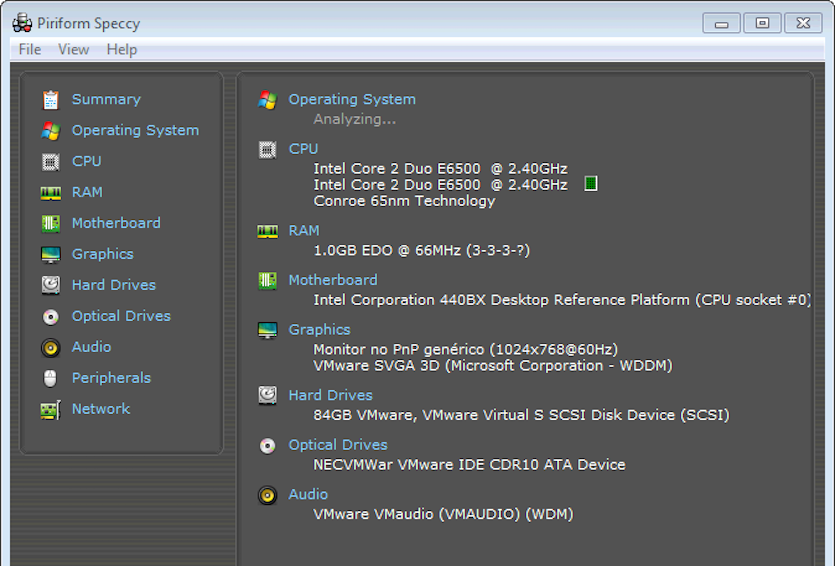Click the Operating System Windows flag sidebar icon

[x=51, y=130]
